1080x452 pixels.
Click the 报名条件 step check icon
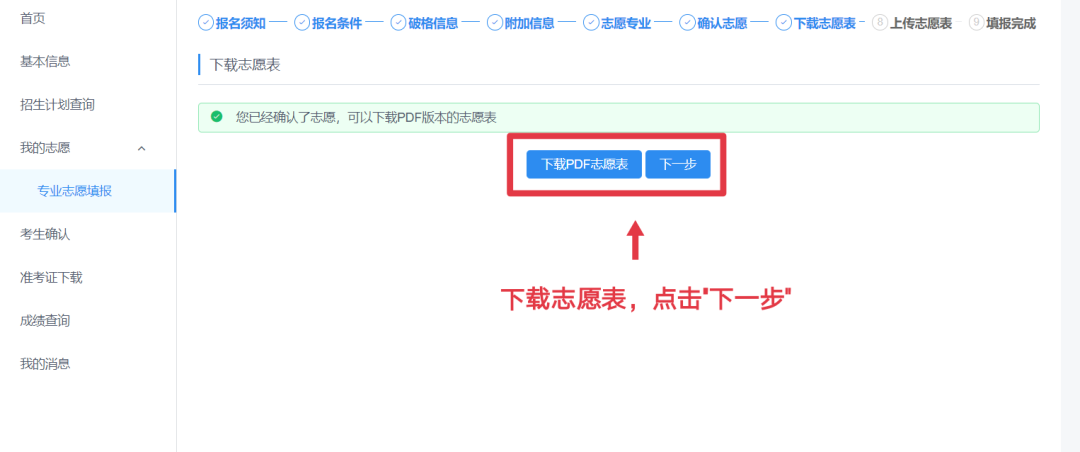[302, 23]
